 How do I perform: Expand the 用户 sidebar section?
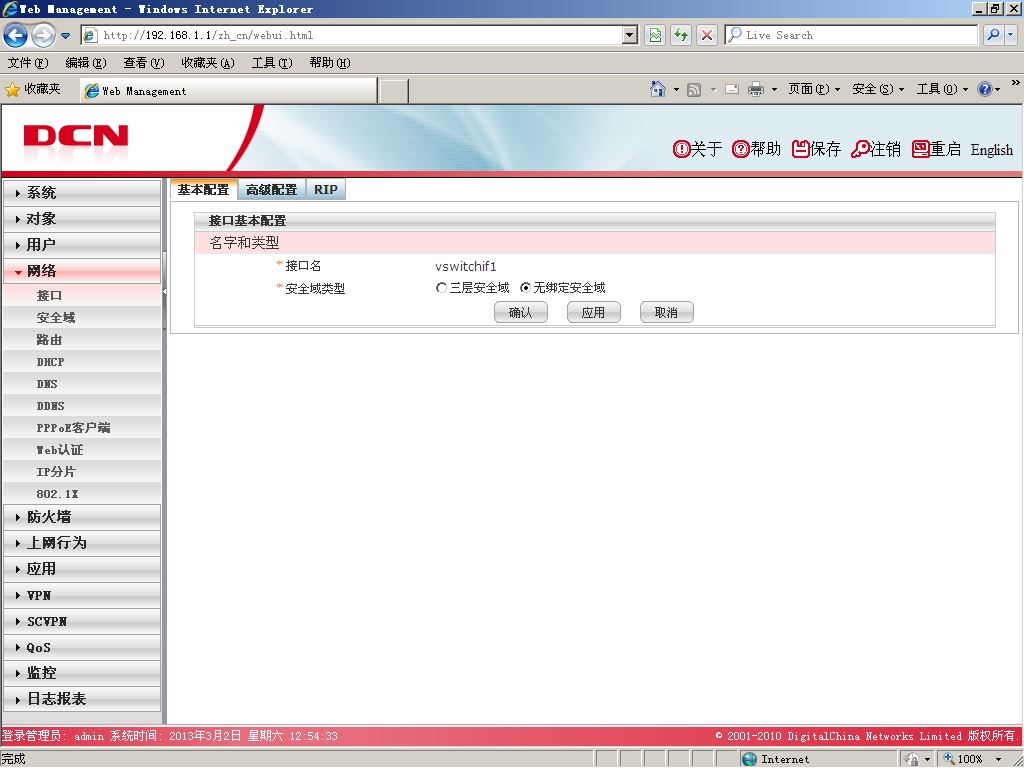pyautogui.click(x=82, y=245)
